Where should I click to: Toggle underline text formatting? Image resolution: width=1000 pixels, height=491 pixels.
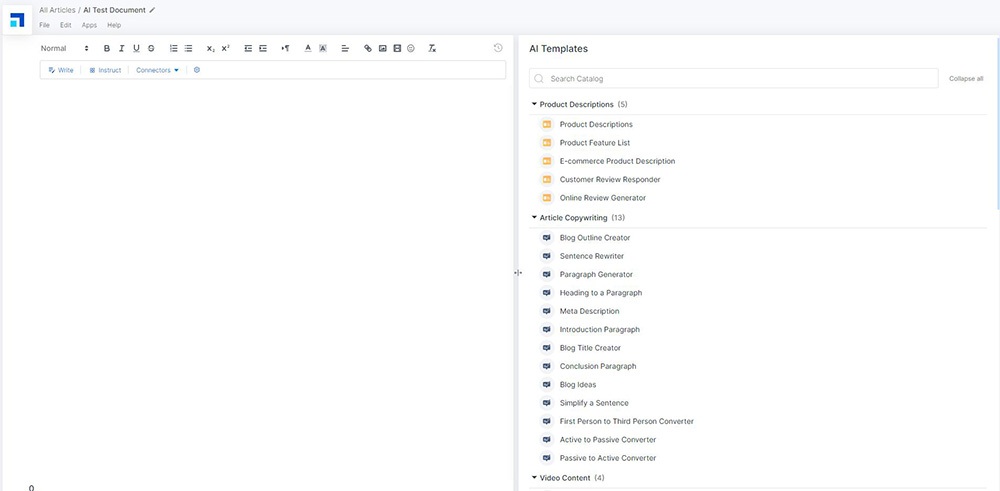pyautogui.click(x=136, y=48)
